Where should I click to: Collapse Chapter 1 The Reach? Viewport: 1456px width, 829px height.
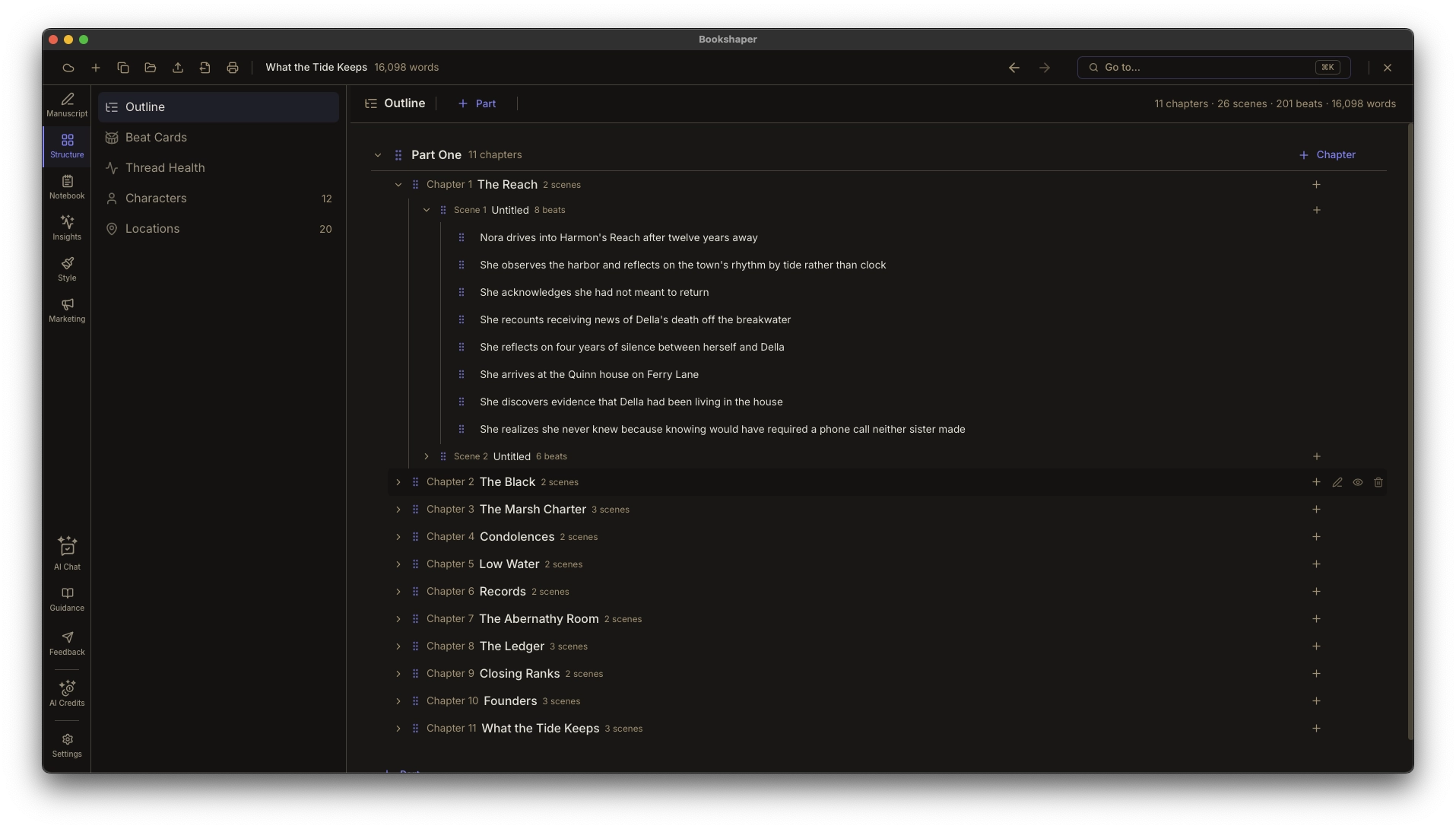pyautogui.click(x=398, y=185)
